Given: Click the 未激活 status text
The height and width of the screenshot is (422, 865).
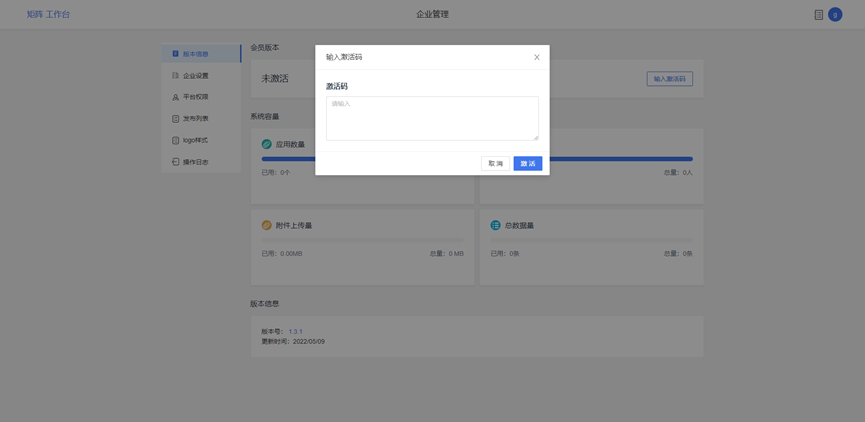Looking at the screenshot, I should pos(275,79).
